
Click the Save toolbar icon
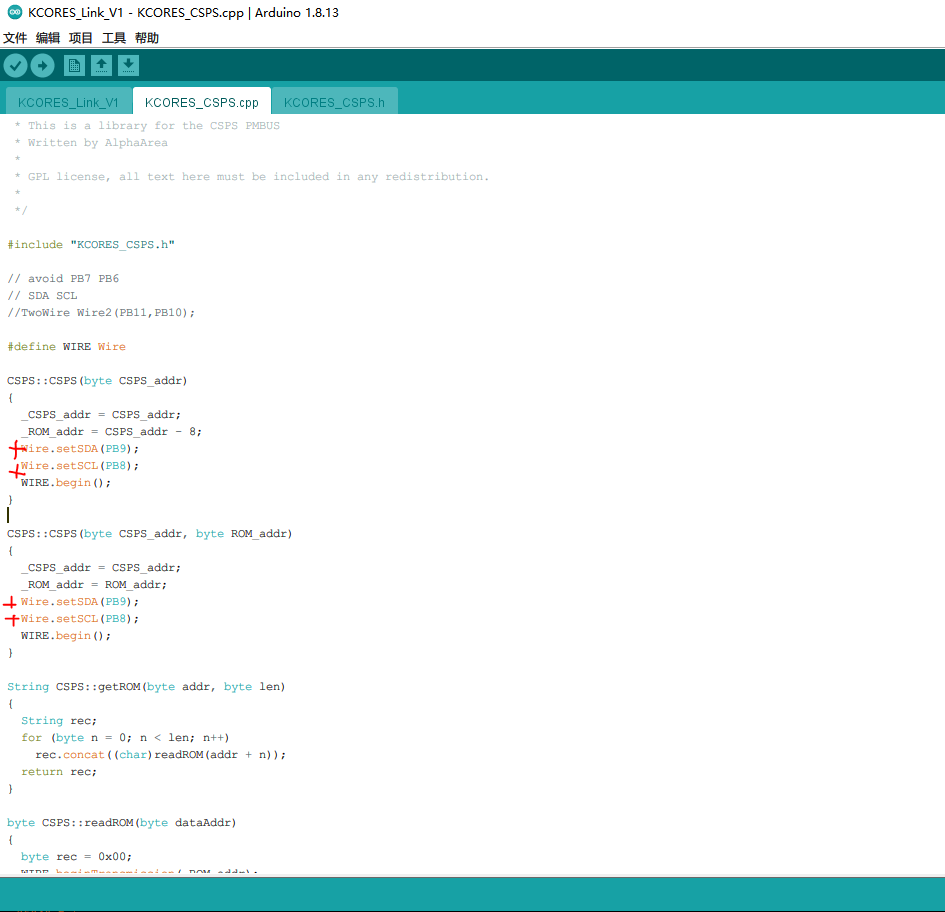[x=128, y=64]
